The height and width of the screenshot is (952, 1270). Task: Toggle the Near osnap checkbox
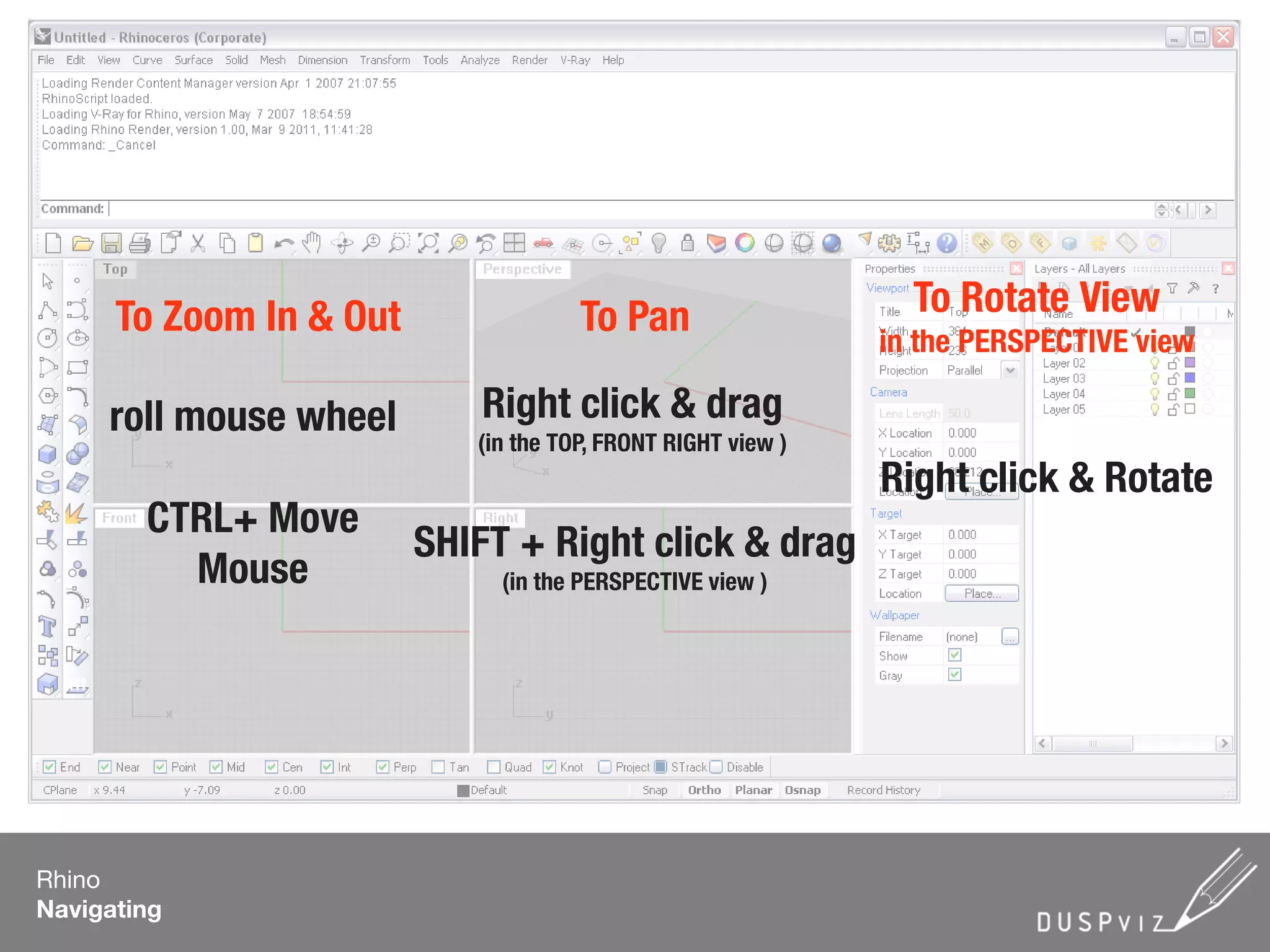coord(105,767)
